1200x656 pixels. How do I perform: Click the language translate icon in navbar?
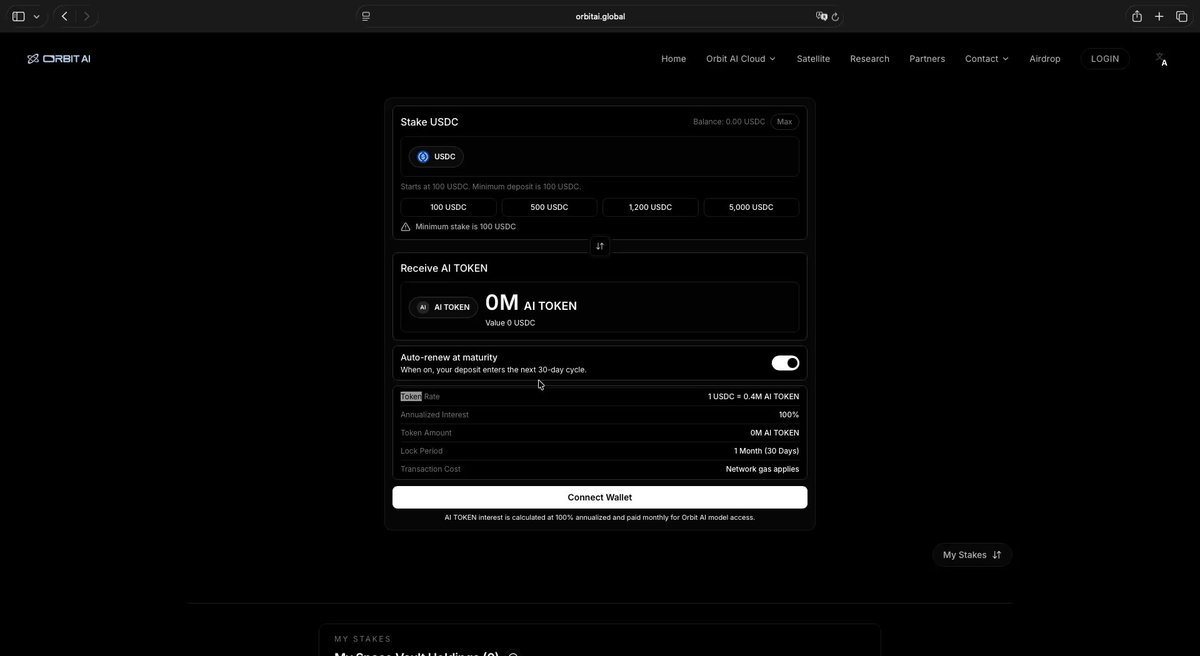point(1161,59)
